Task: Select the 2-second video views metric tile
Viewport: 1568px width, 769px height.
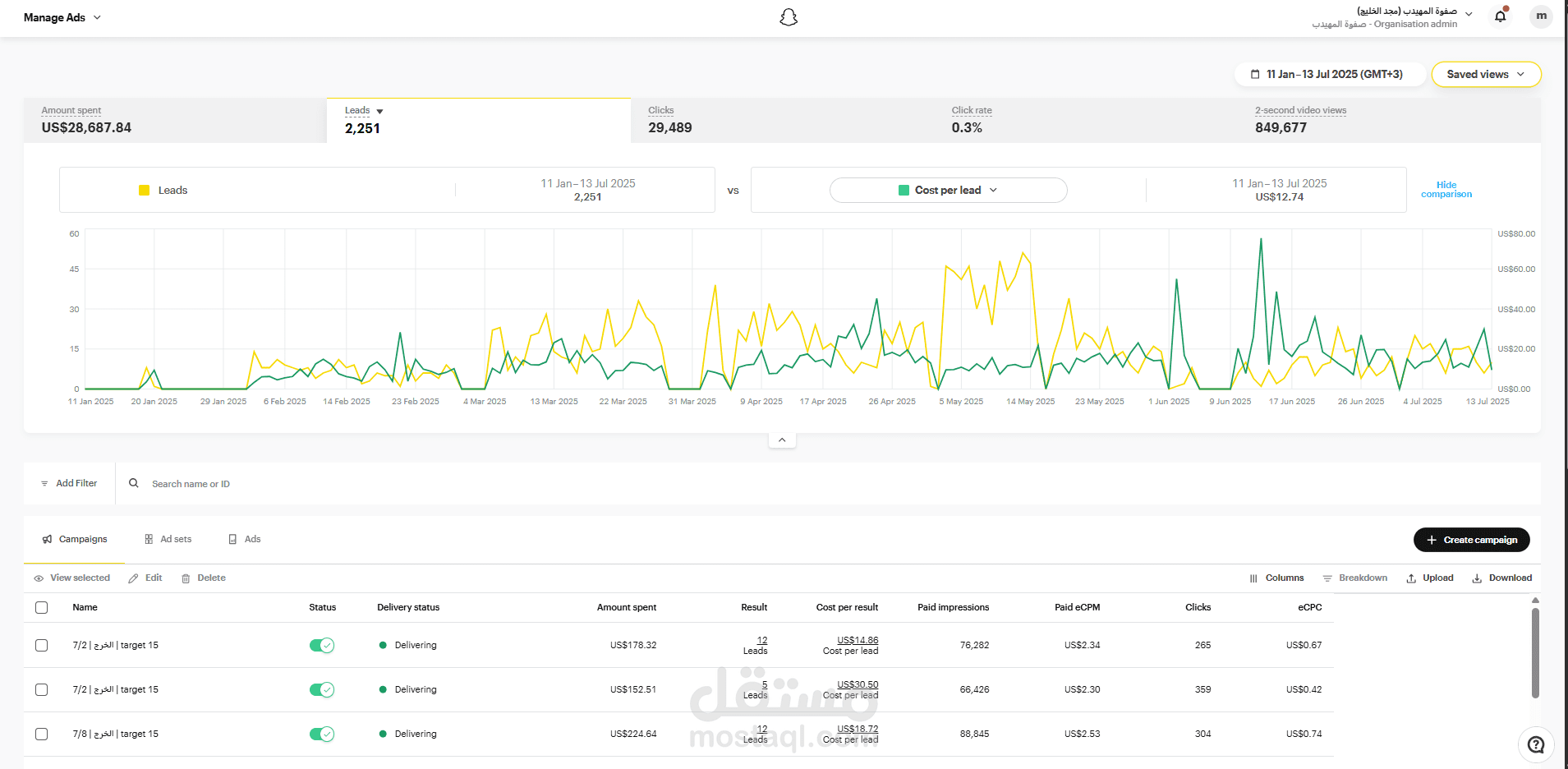Action: click(1389, 121)
